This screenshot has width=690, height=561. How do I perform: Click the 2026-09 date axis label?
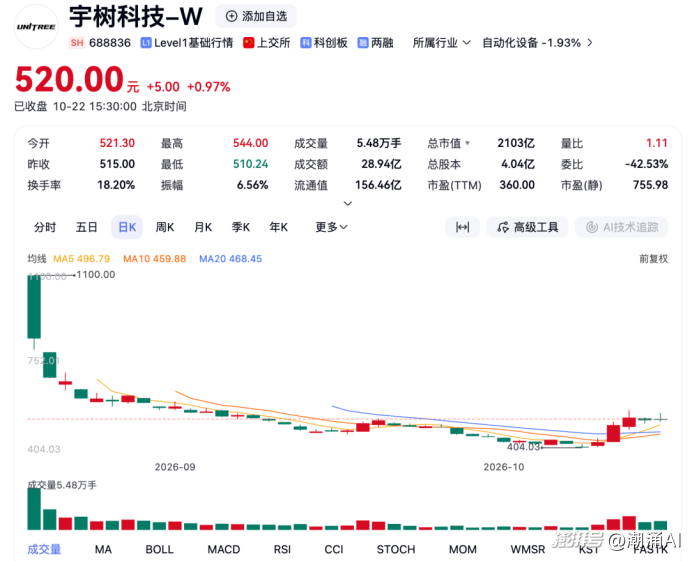tap(175, 467)
